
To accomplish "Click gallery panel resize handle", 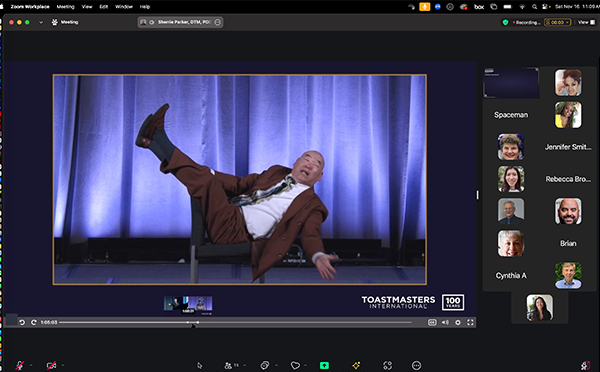I will (478, 195).
